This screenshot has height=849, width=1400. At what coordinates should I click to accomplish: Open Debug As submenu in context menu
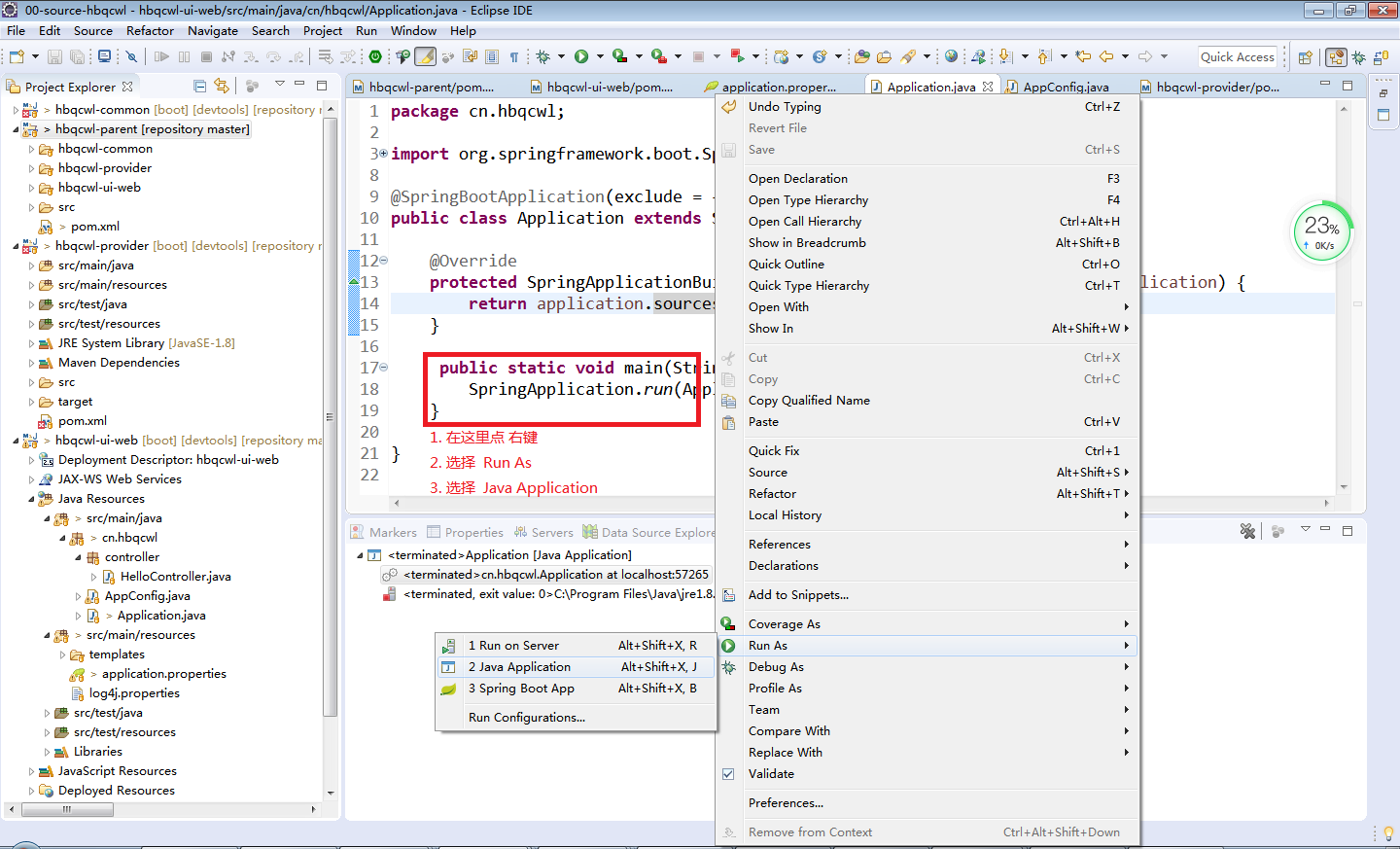(x=927, y=667)
